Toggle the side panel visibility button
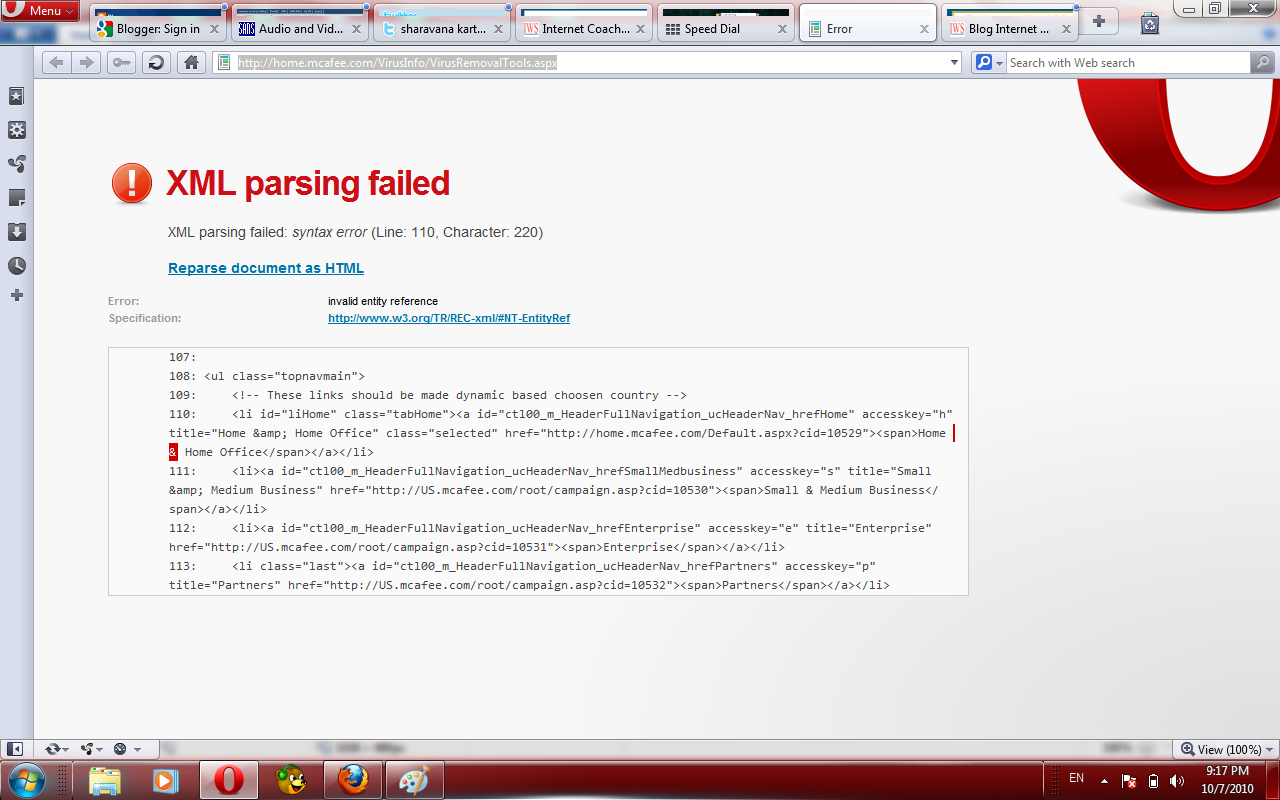This screenshot has width=1280, height=800. tap(15, 748)
